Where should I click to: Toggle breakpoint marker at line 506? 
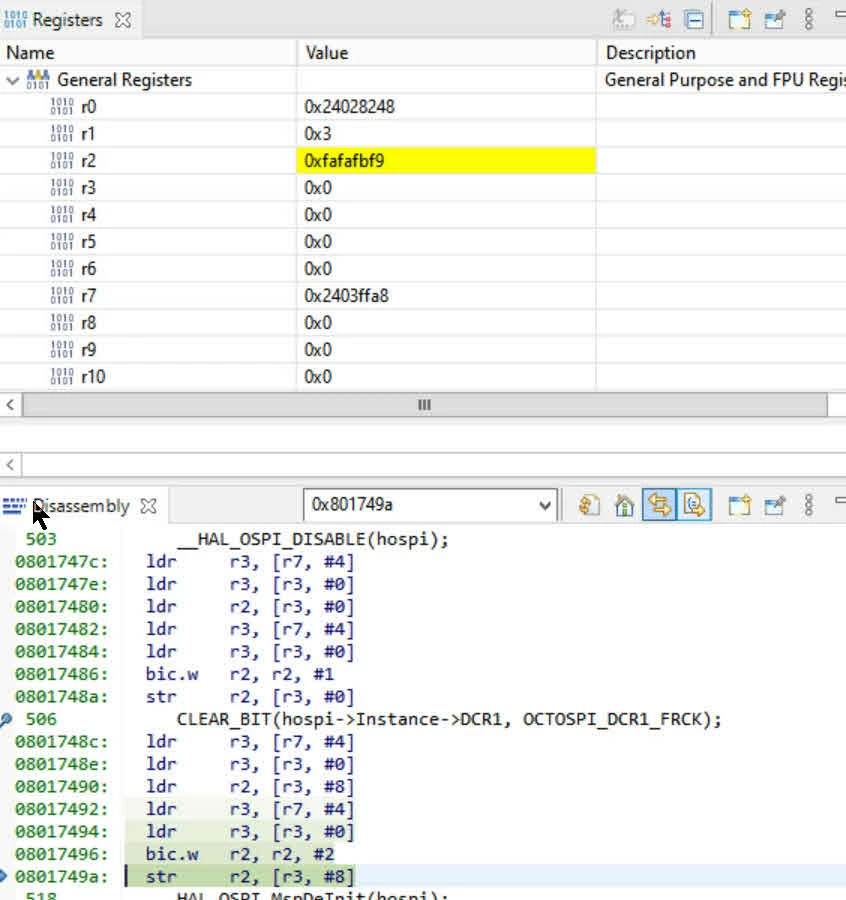point(6,719)
